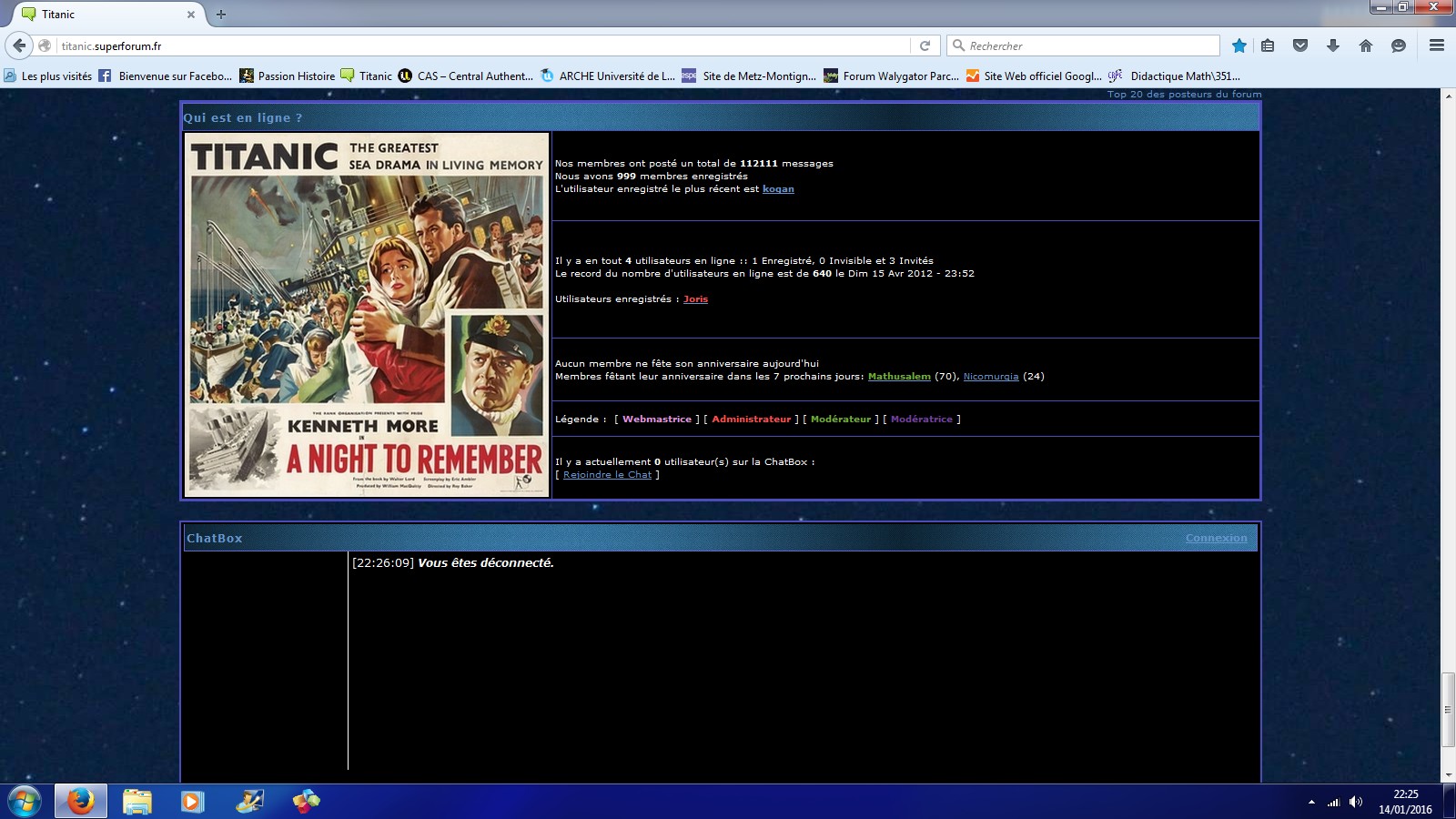
Task: Open Site Web officiel Googl... bookmark
Action: (x=1034, y=76)
